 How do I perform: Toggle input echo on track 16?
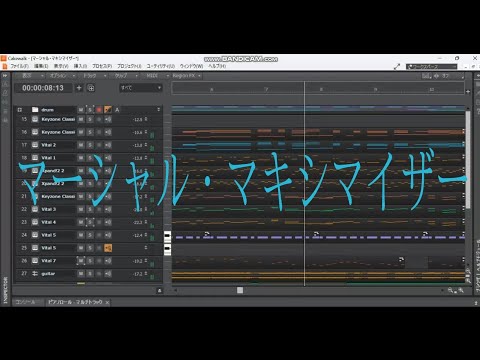[108, 132]
